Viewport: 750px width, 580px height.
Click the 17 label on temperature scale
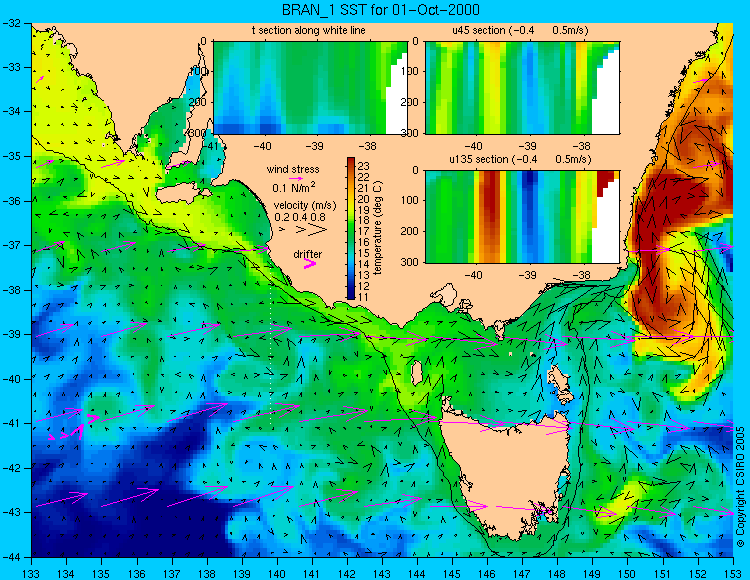364,231
